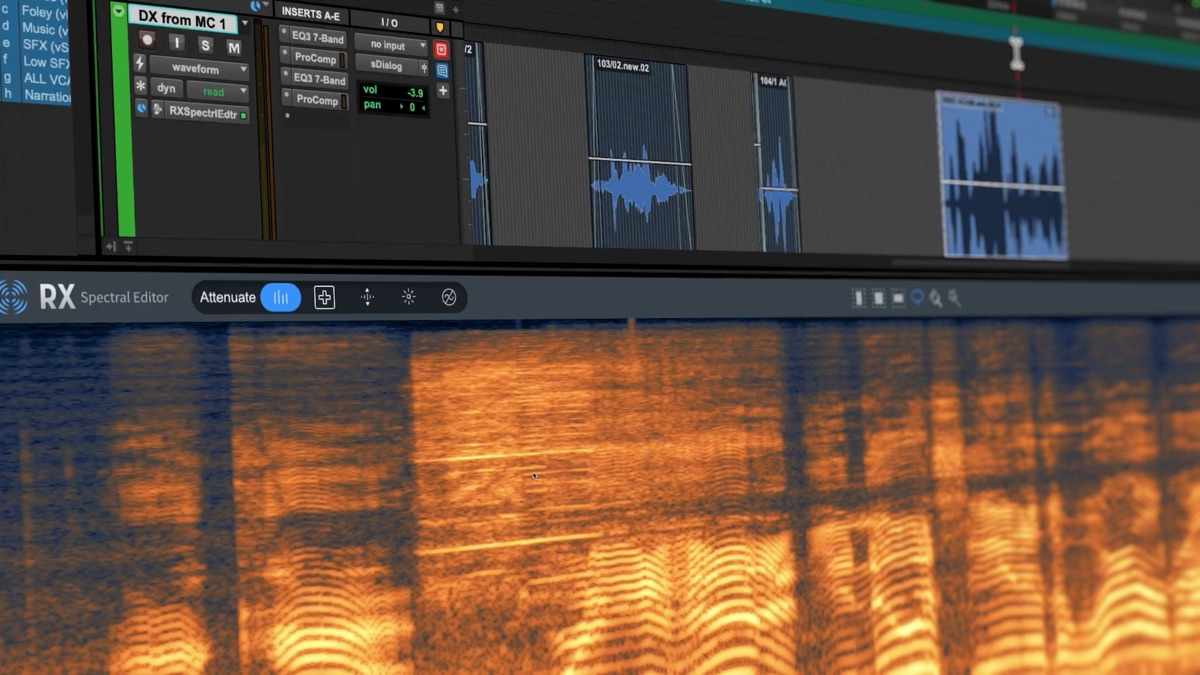Click the green track collapse arrow
The image size is (1200, 675).
point(119,11)
